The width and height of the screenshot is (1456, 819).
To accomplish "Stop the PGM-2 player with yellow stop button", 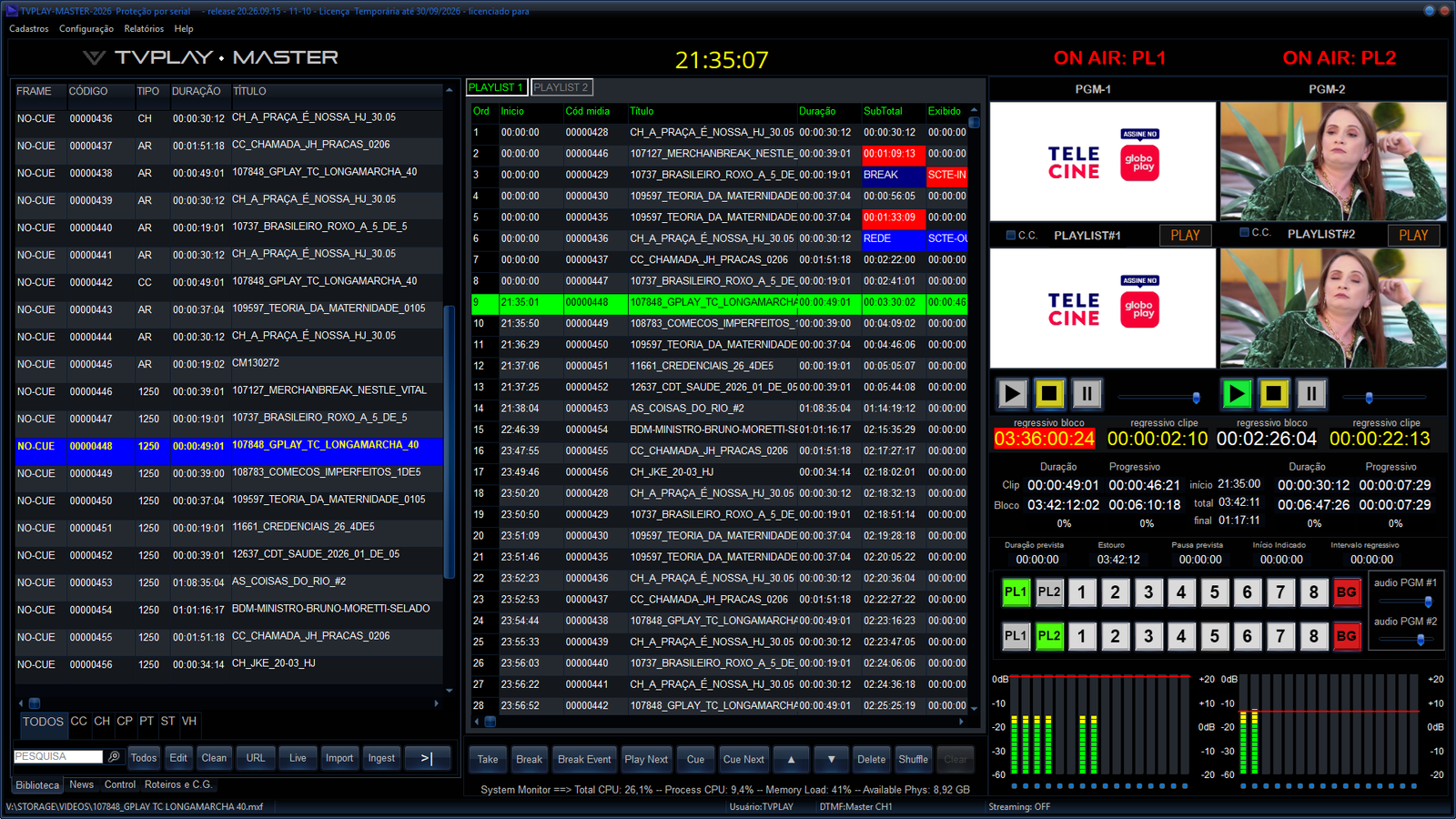I will (1274, 393).
